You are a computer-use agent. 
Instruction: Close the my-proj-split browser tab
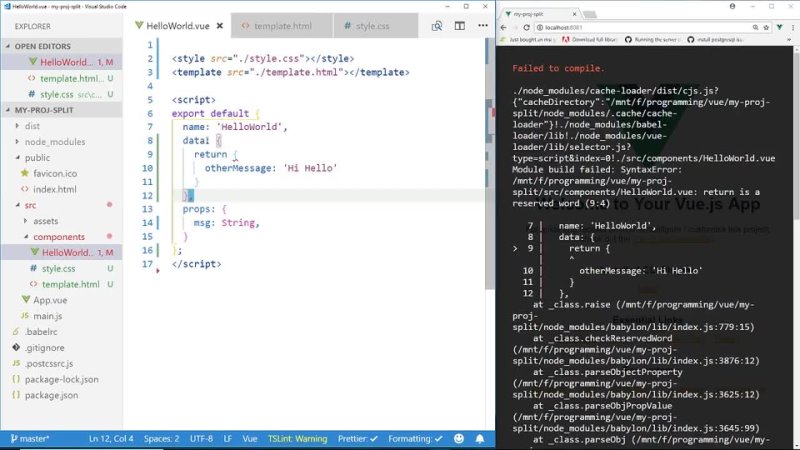pos(574,14)
